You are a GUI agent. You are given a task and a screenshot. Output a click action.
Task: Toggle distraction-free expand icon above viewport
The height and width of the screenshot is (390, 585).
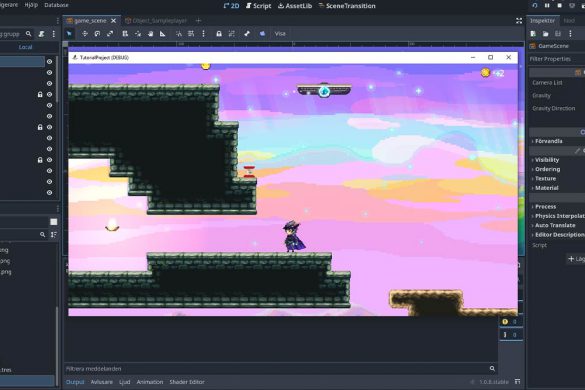pyautogui.click(x=519, y=21)
